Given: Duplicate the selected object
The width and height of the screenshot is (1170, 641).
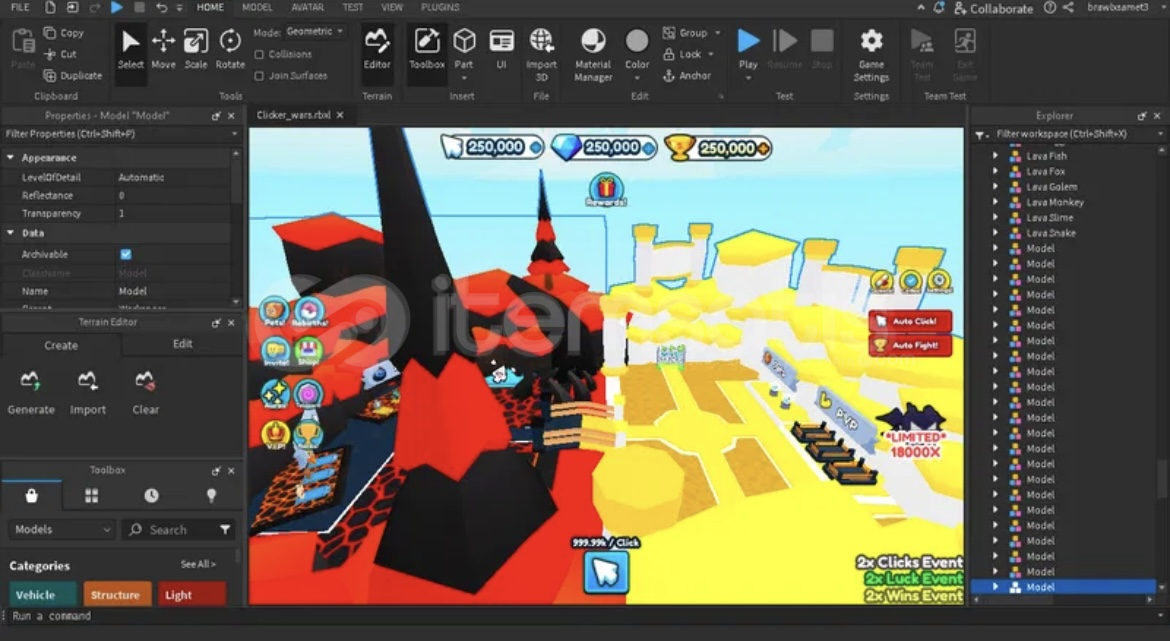Looking at the screenshot, I should (72, 75).
